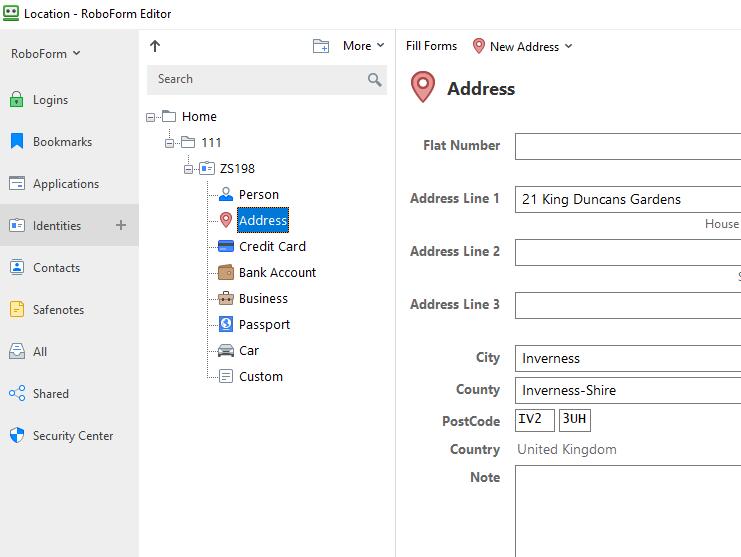Click the new folder icon
741x557 pixels.
pyautogui.click(x=321, y=46)
